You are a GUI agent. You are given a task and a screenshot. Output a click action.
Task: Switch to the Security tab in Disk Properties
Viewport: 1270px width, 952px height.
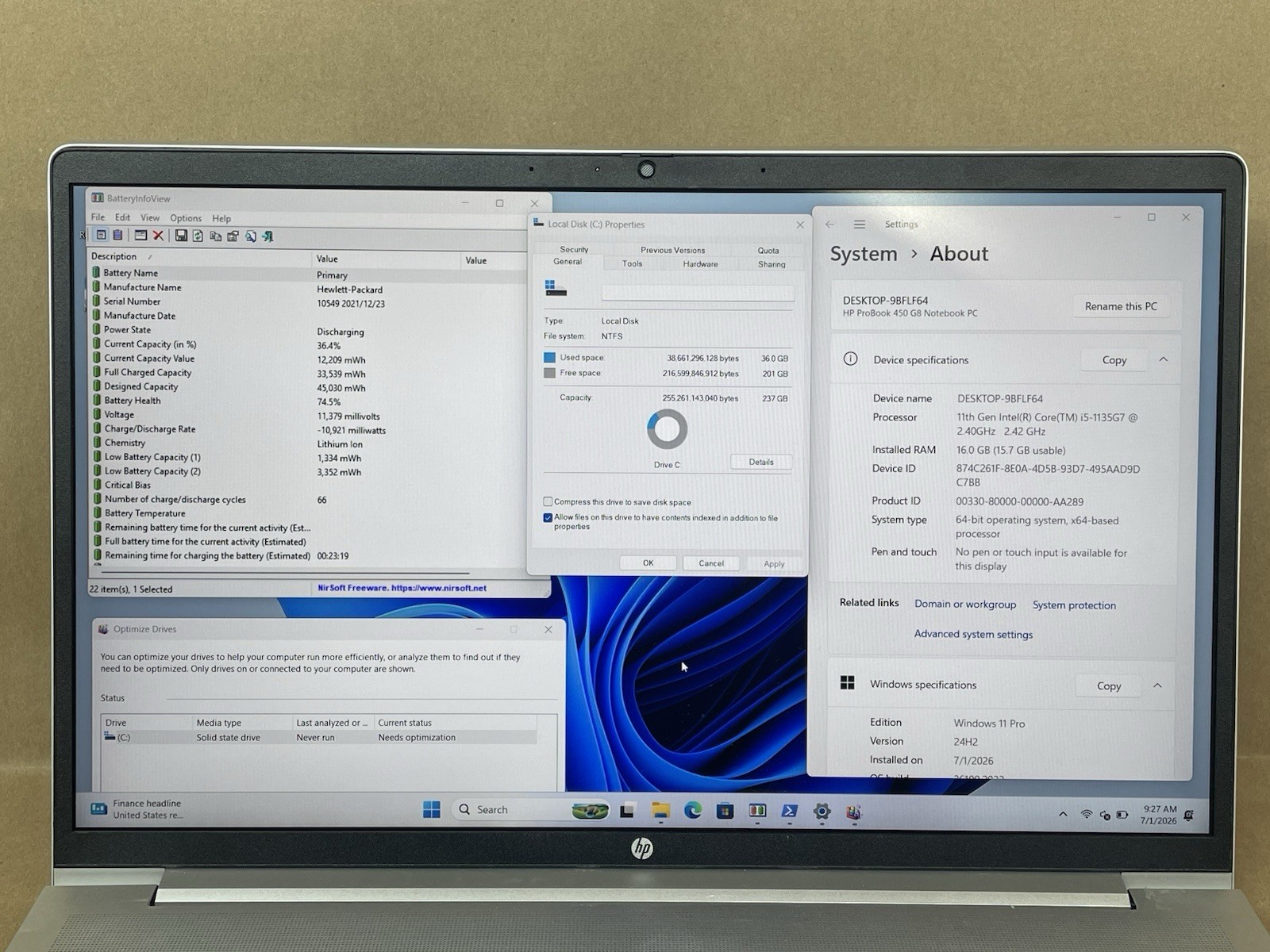(574, 249)
